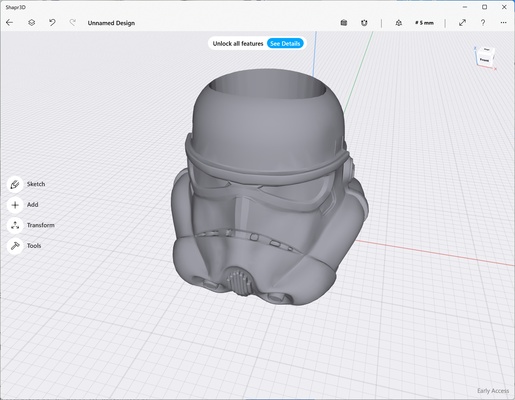Screen dimensions: 515x400
Task: Select the Add menu label
Action: [x=33, y=205]
